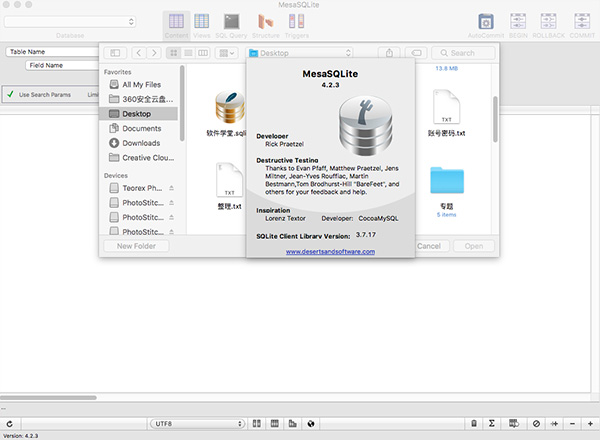Image resolution: width=600 pixels, height=440 pixels.
Task: Eject the first PhotoStitc... device
Action: [171, 202]
